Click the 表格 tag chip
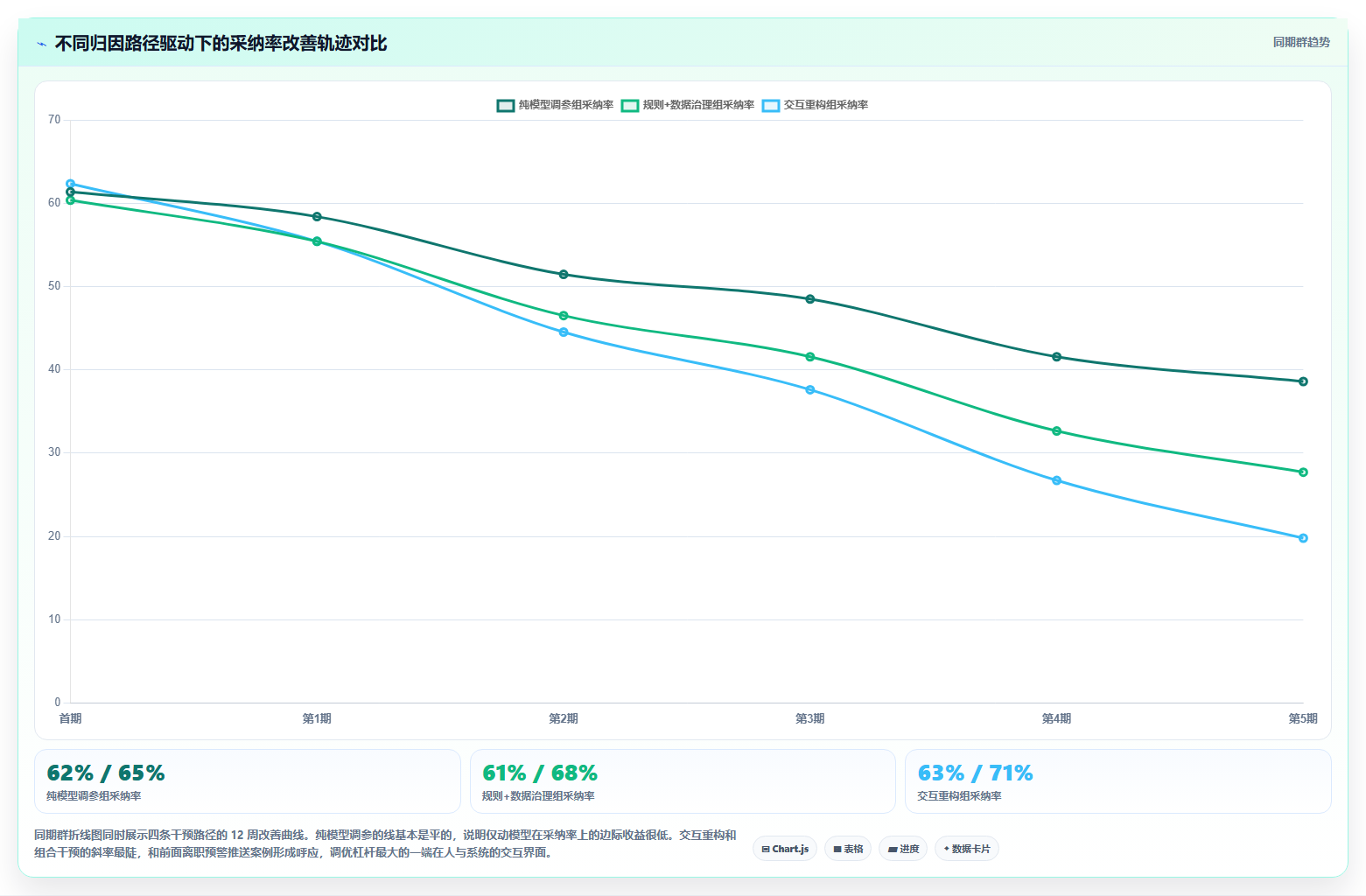The width and height of the screenshot is (1366, 896). pyautogui.click(x=848, y=849)
